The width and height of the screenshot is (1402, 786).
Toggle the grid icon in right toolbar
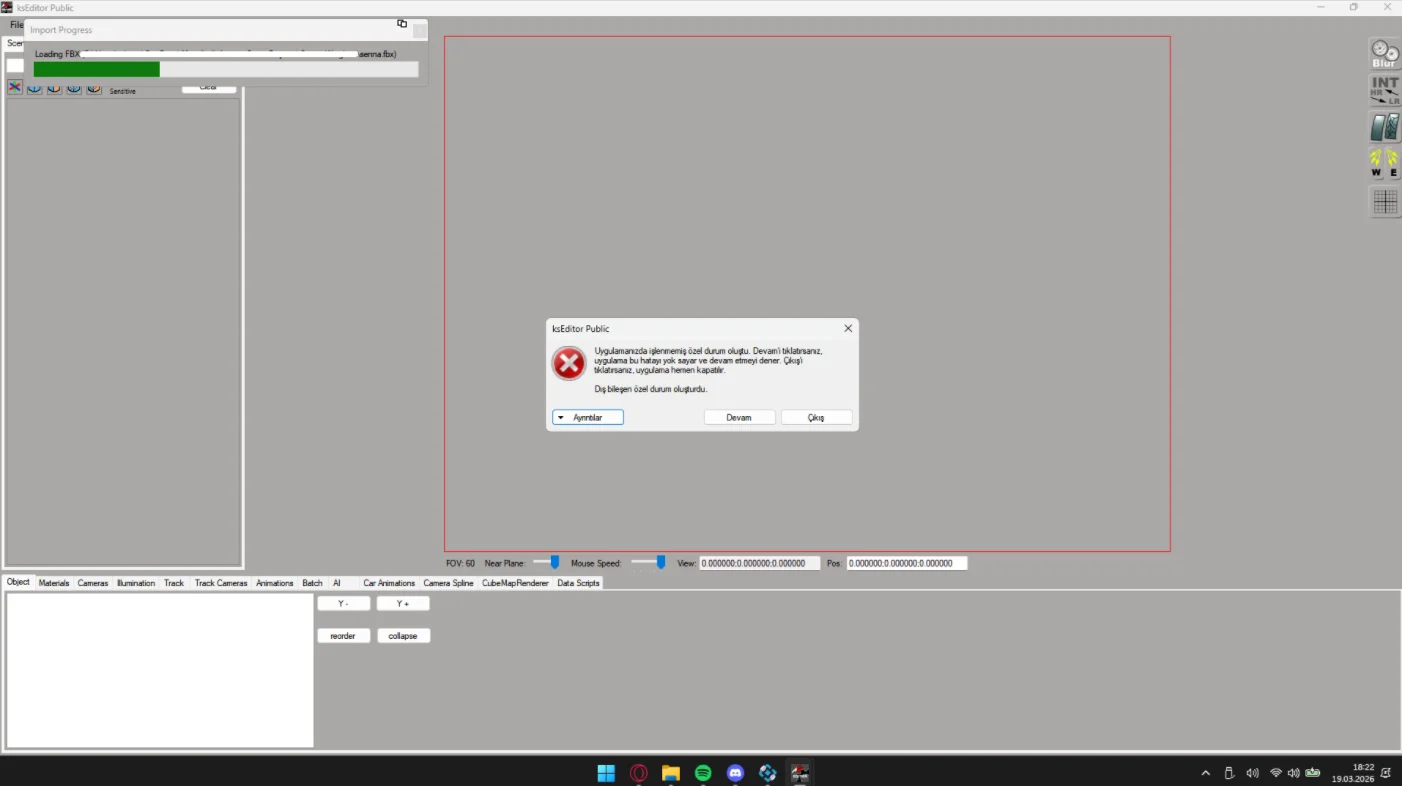click(1385, 202)
